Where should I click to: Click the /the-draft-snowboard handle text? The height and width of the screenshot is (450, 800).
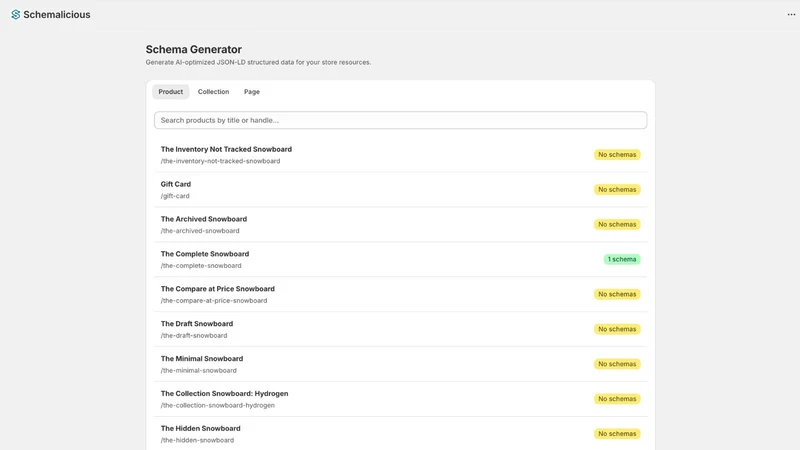pyautogui.click(x=194, y=336)
